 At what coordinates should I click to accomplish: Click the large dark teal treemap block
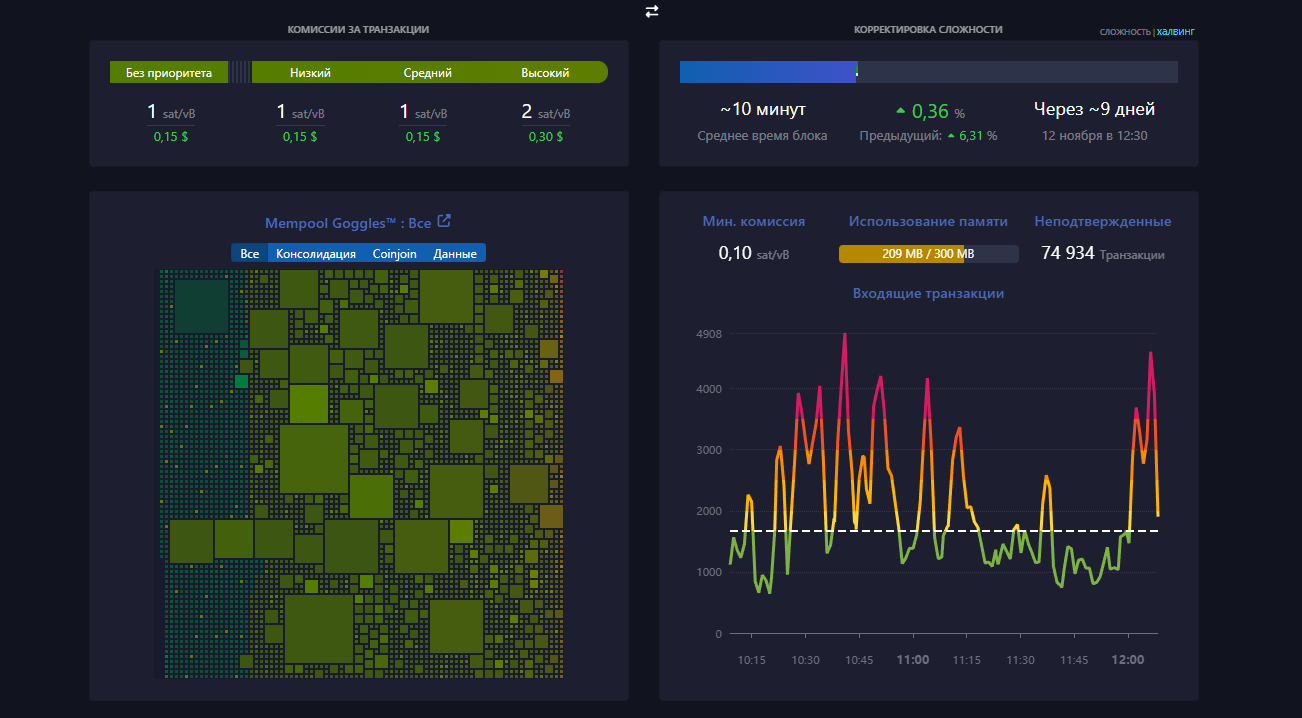coord(201,306)
